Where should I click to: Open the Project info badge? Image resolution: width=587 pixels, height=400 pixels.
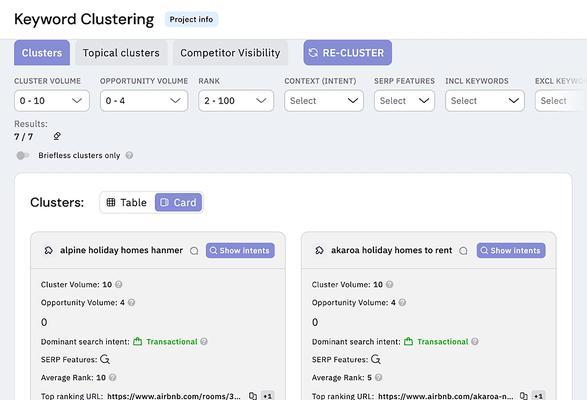[191, 19]
